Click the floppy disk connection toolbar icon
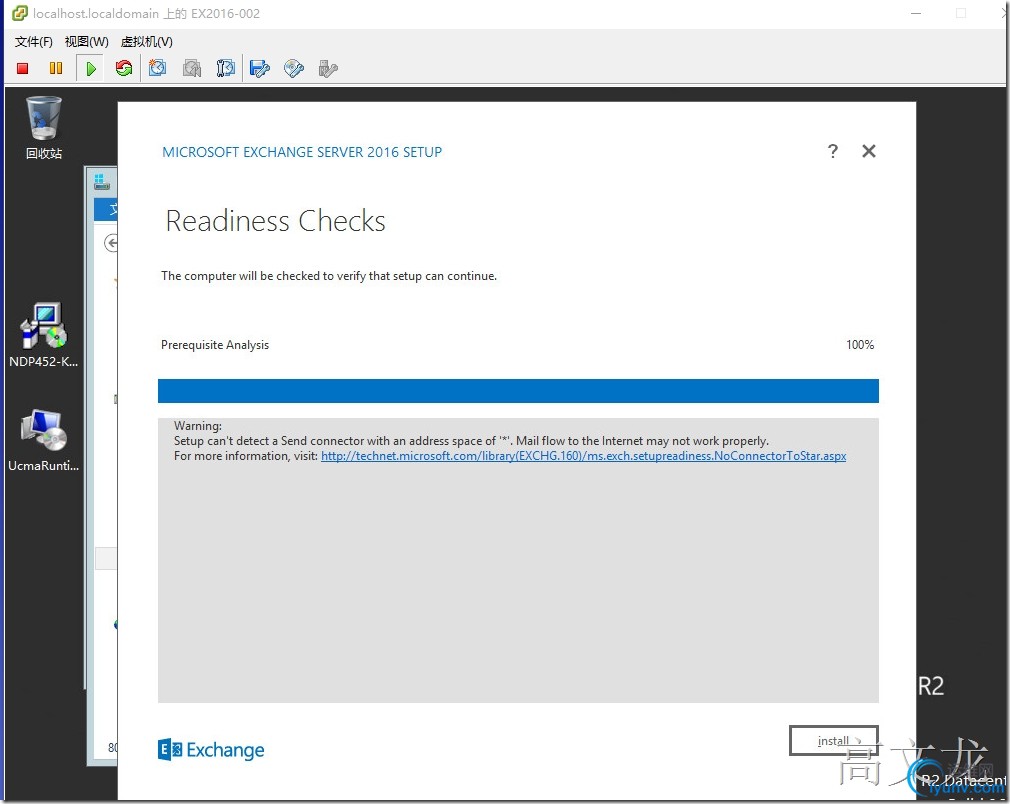Viewport: 1010px width, 804px height. [260, 68]
